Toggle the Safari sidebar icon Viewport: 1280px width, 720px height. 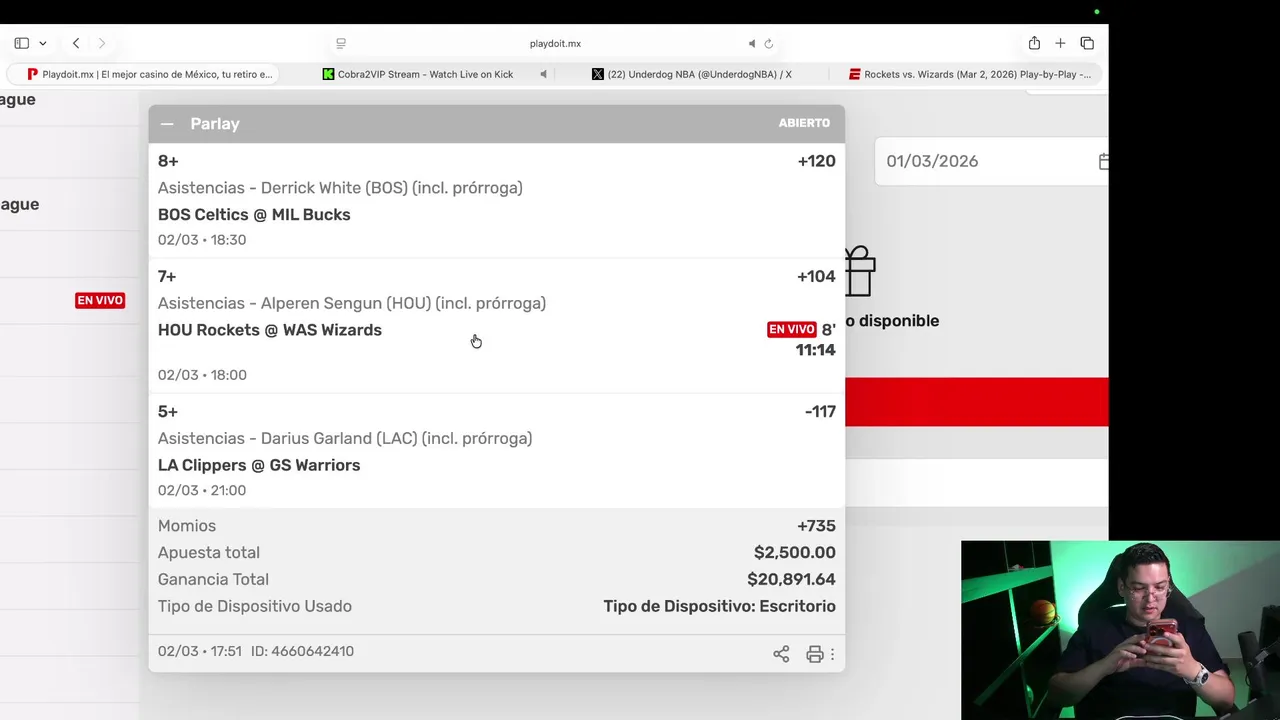click(x=21, y=43)
